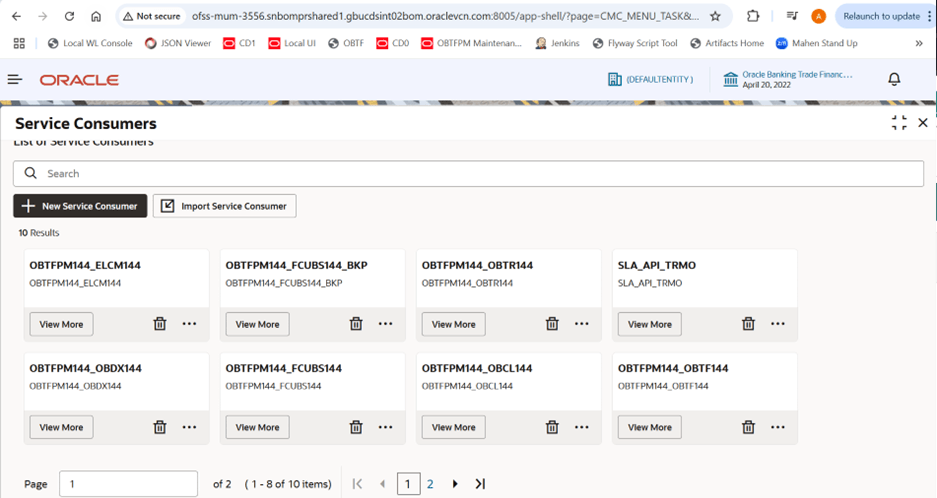Close the Service Consumers panel
The image size is (937, 498).
point(923,123)
